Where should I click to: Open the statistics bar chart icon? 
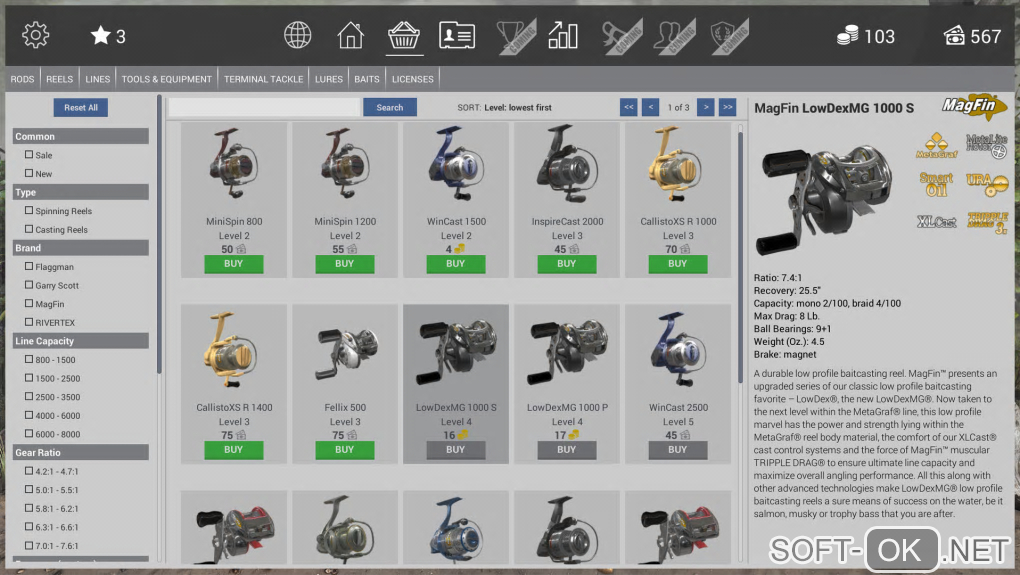563,35
